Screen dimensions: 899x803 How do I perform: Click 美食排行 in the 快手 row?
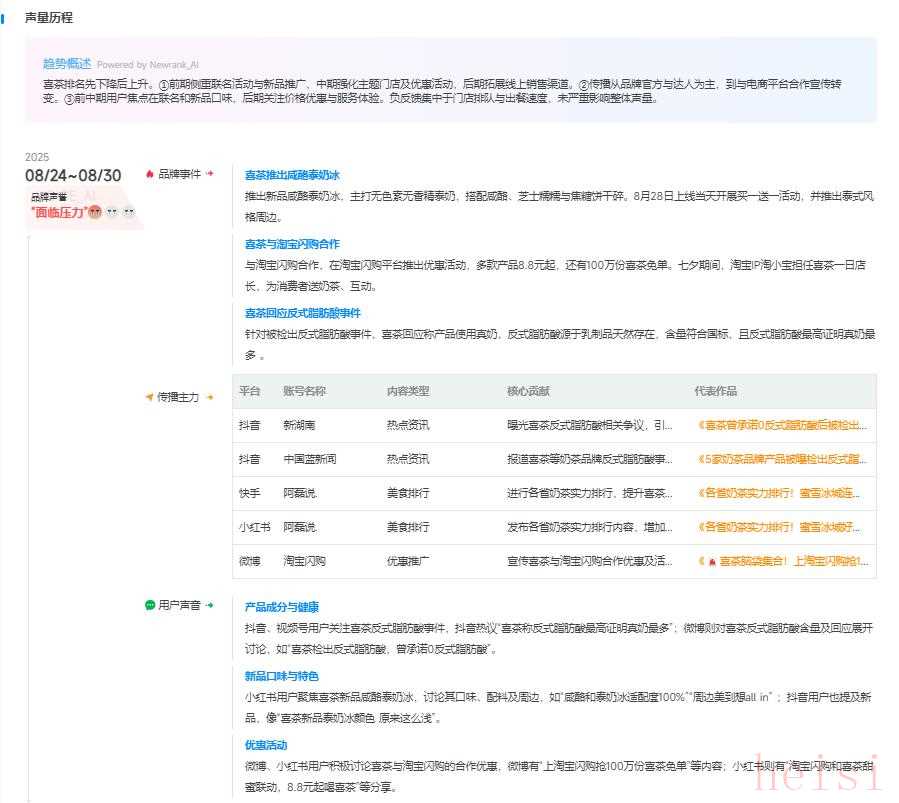coord(408,493)
